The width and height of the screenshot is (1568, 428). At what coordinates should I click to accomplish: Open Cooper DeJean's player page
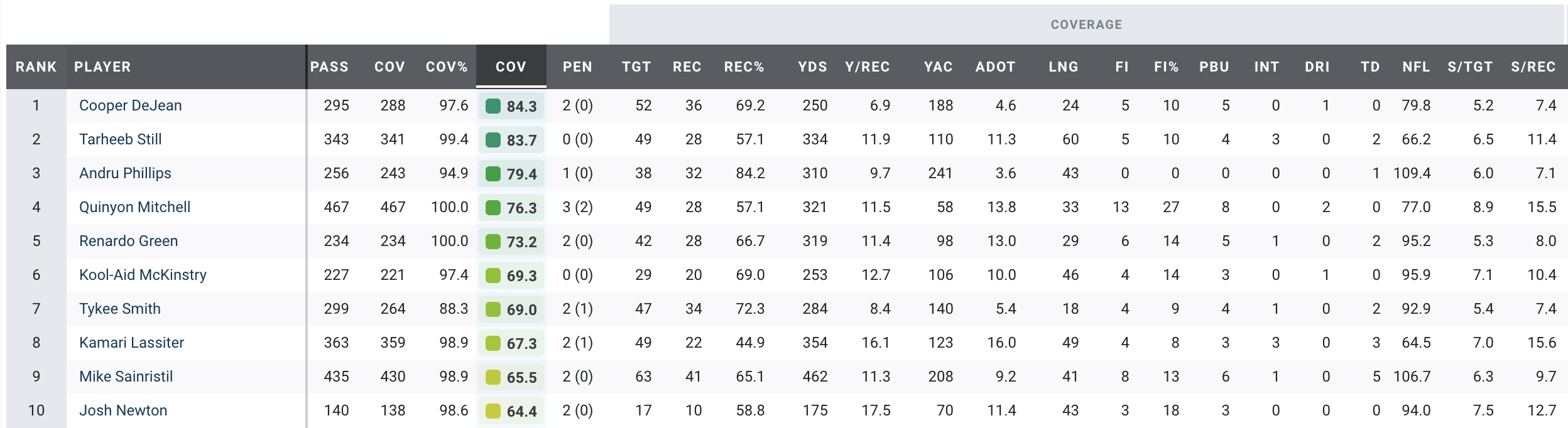click(x=130, y=105)
